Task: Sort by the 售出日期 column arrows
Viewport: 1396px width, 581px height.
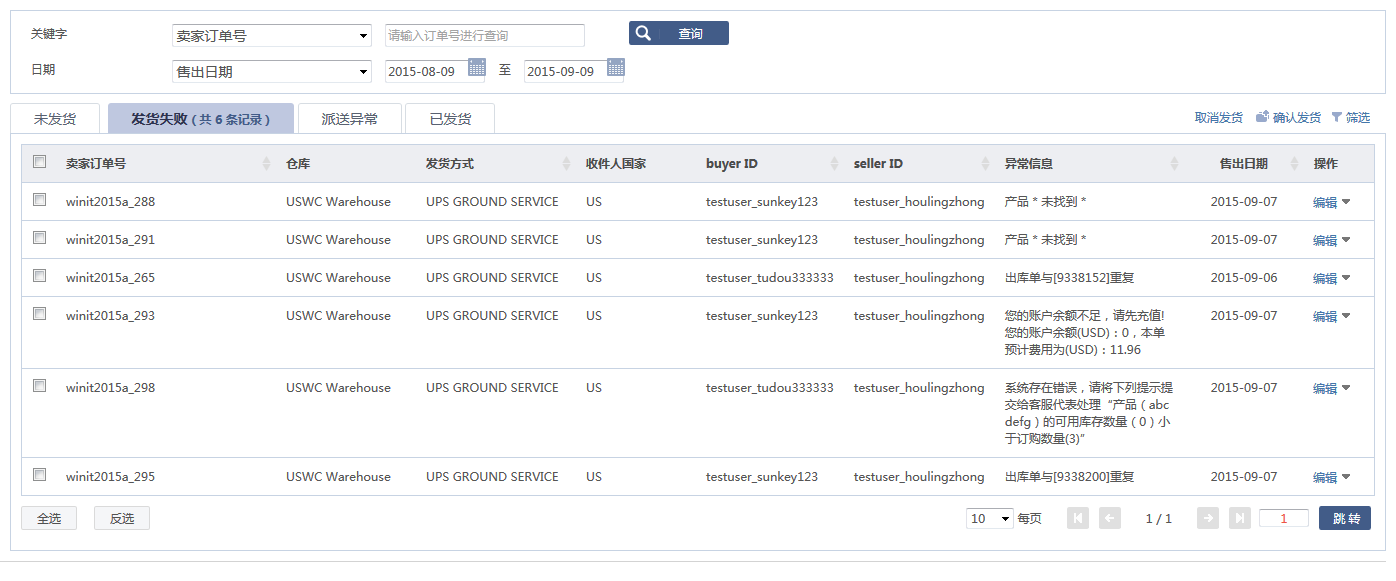Action: click(x=1294, y=164)
